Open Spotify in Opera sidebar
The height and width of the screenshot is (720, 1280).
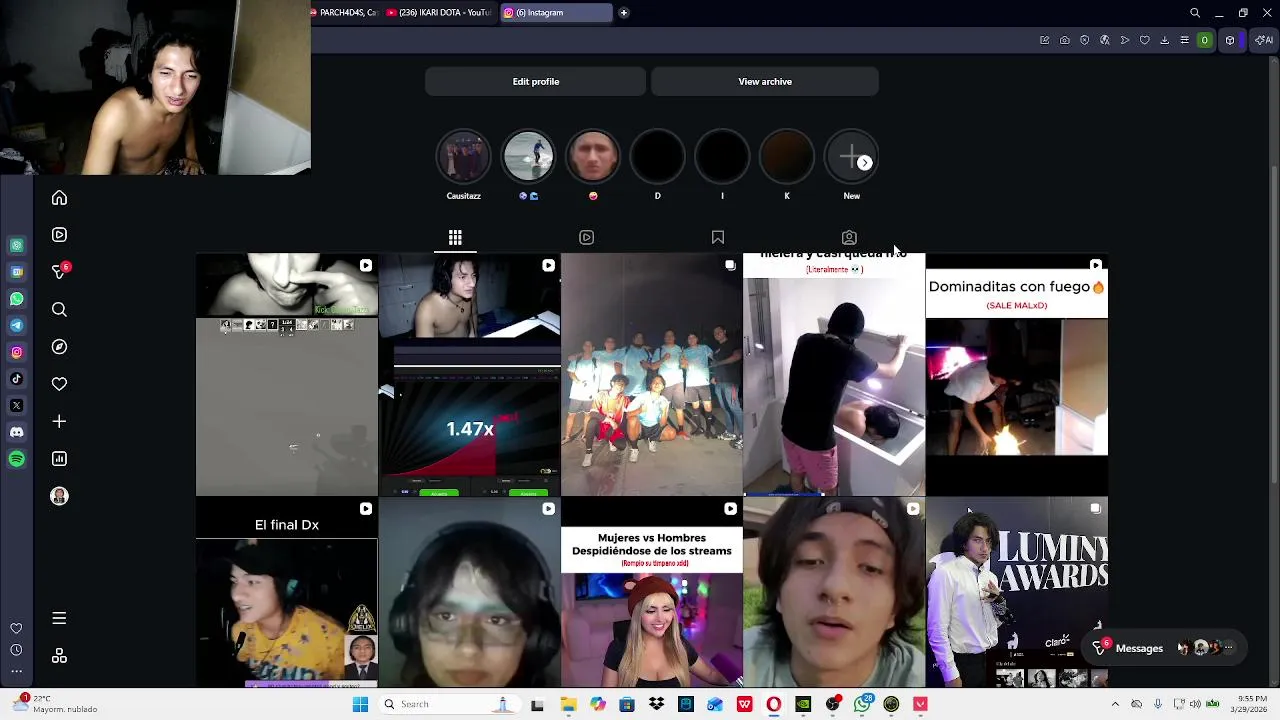tap(16, 459)
